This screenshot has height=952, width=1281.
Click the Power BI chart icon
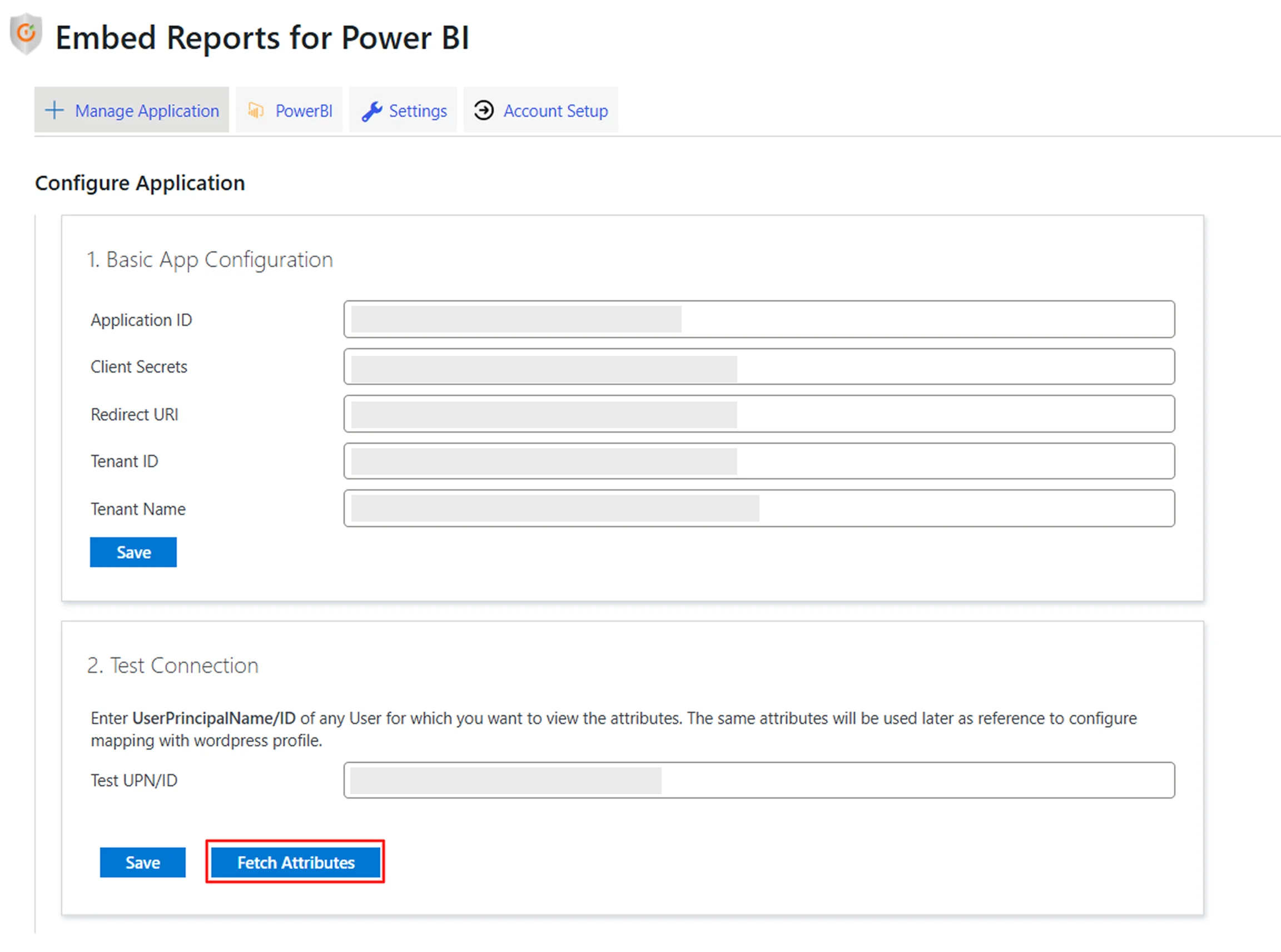[x=256, y=110]
